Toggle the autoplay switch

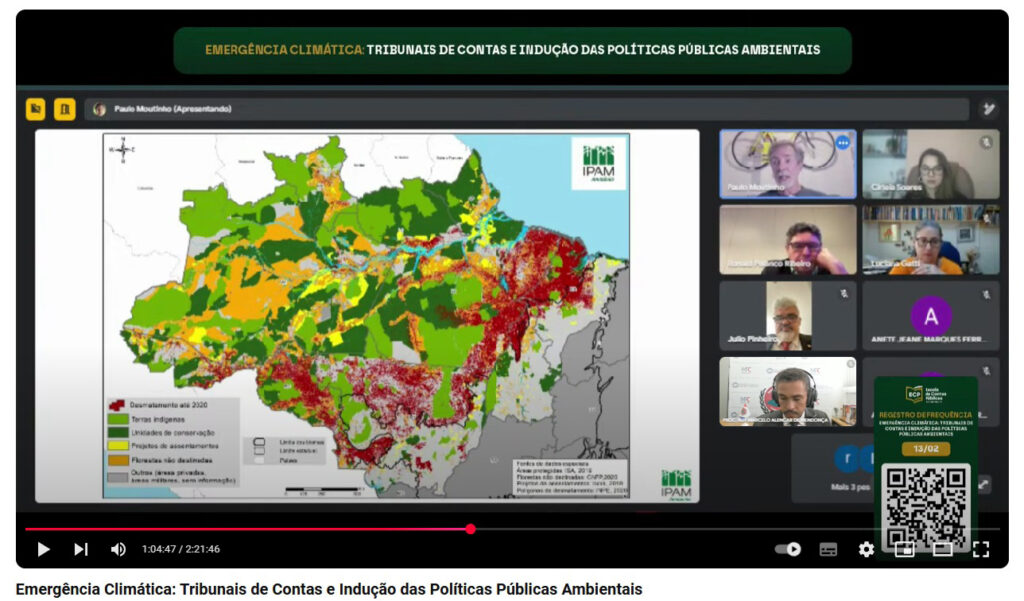click(x=788, y=549)
